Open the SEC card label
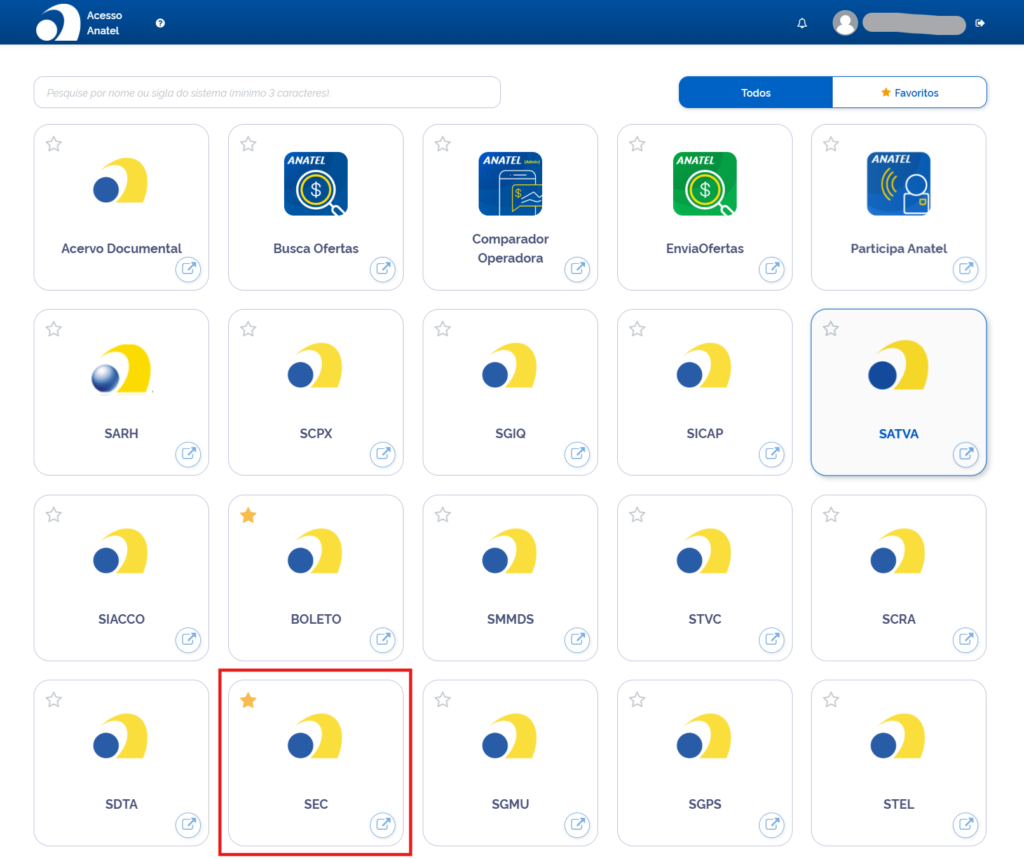The width and height of the screenshot is (1024, 859). (316, 804)
